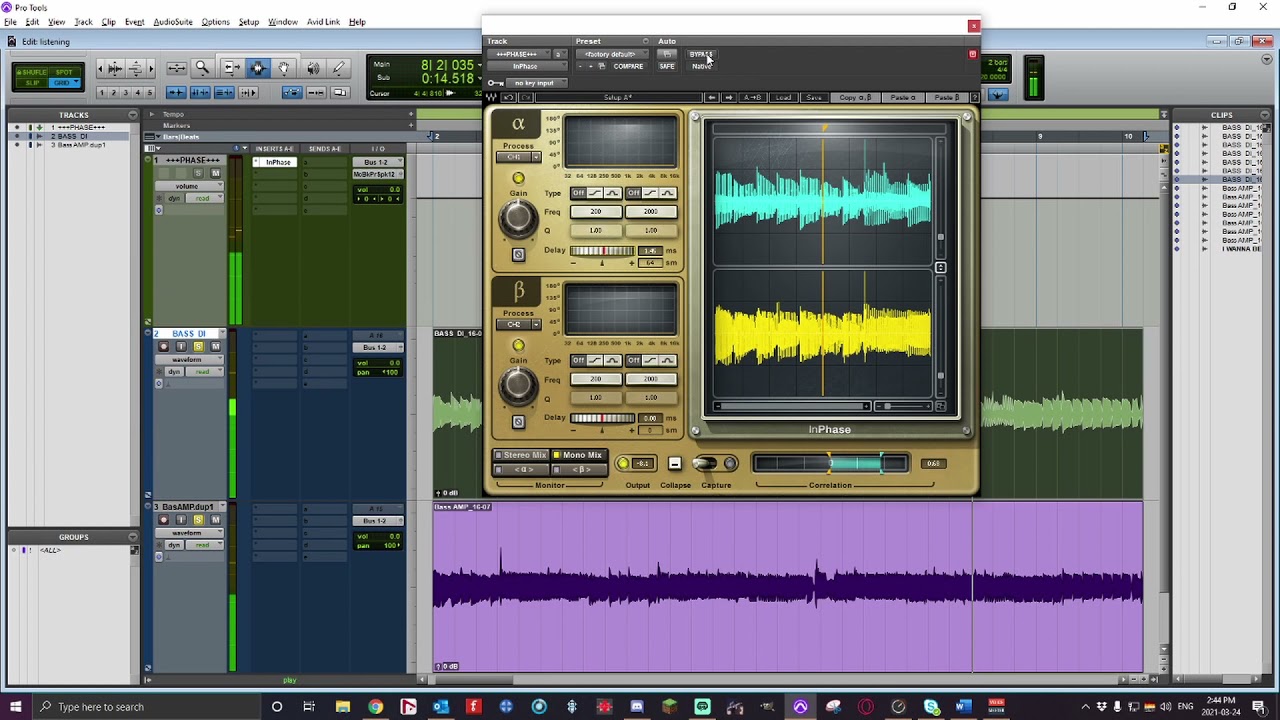Toggle beta monitor solo button
1280x720 pixels.
[578, 470]
